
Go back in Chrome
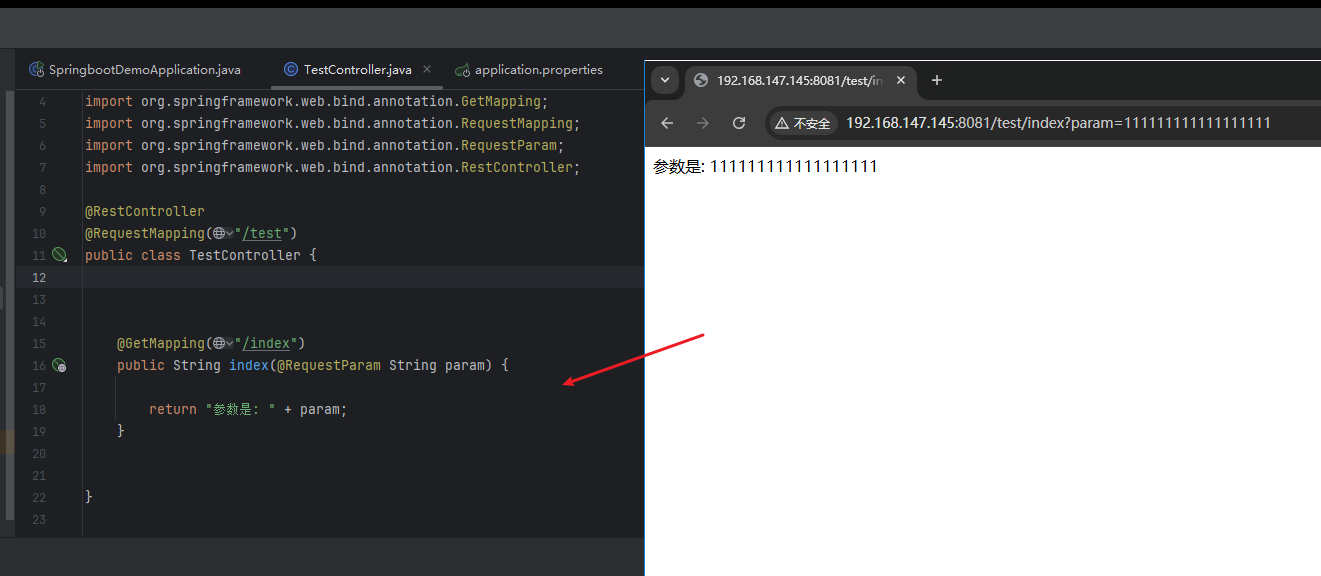(667, 123)
